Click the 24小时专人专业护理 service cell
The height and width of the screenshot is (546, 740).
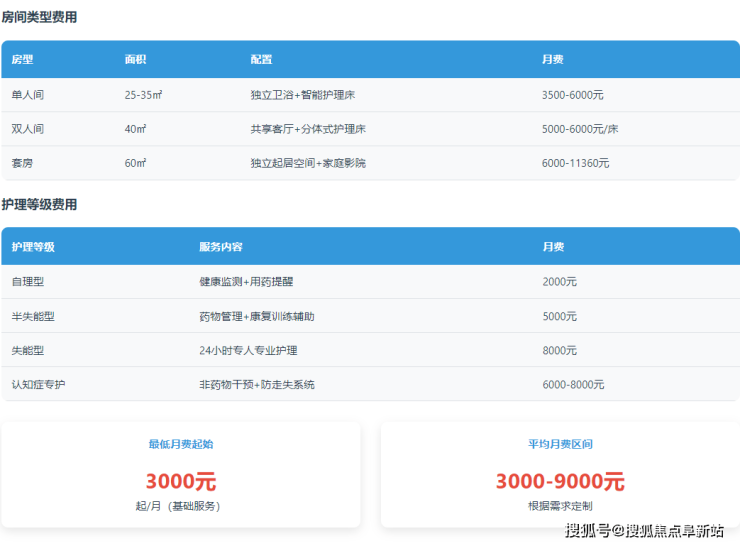pyautogui.click(x=248, y=350)
